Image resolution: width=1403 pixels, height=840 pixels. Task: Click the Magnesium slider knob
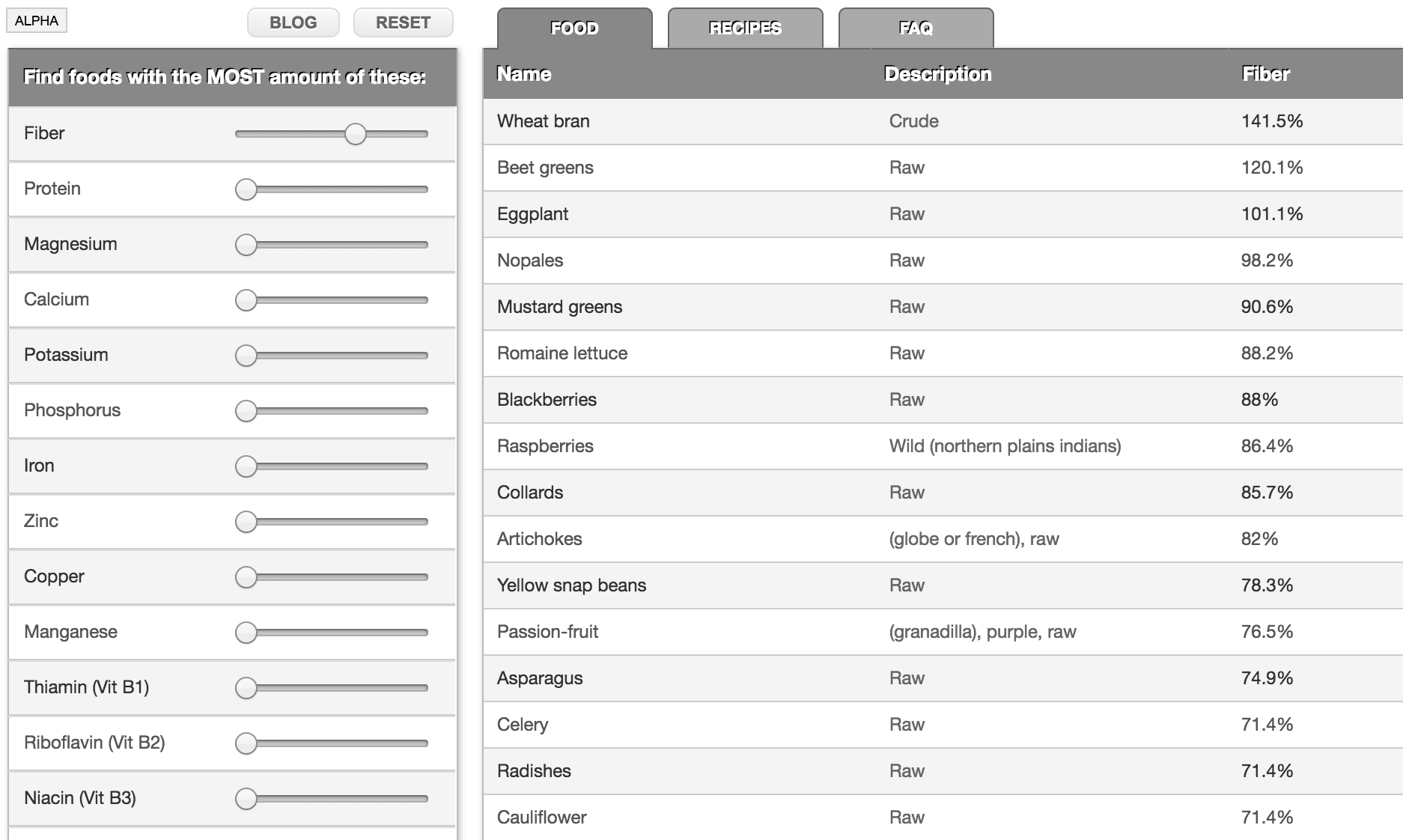point(246,245)
